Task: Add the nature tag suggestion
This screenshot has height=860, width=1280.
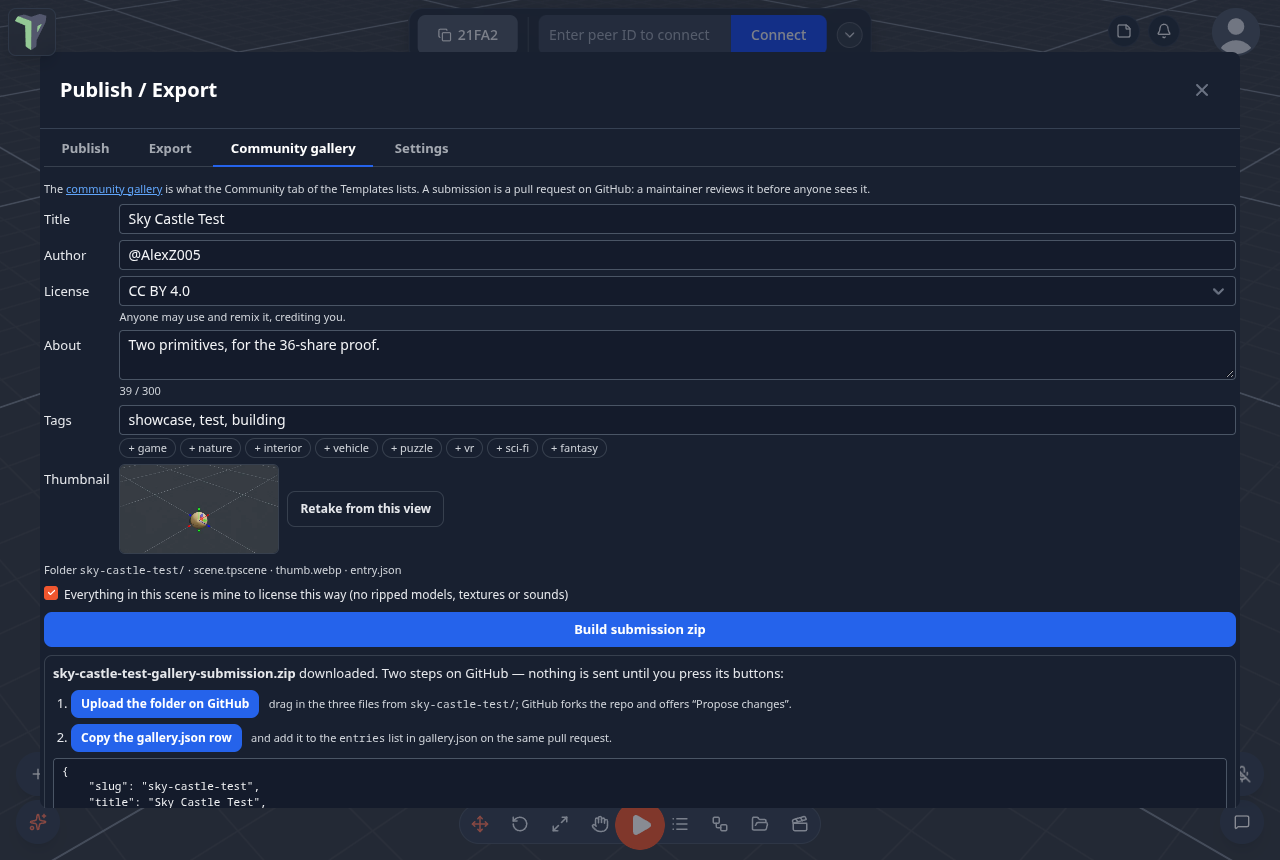Action: (211, 448)
